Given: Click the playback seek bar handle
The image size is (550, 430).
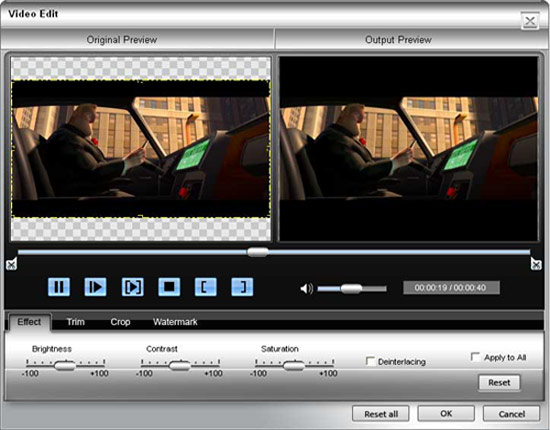Looking at the screenshot, I should point(258,252).
